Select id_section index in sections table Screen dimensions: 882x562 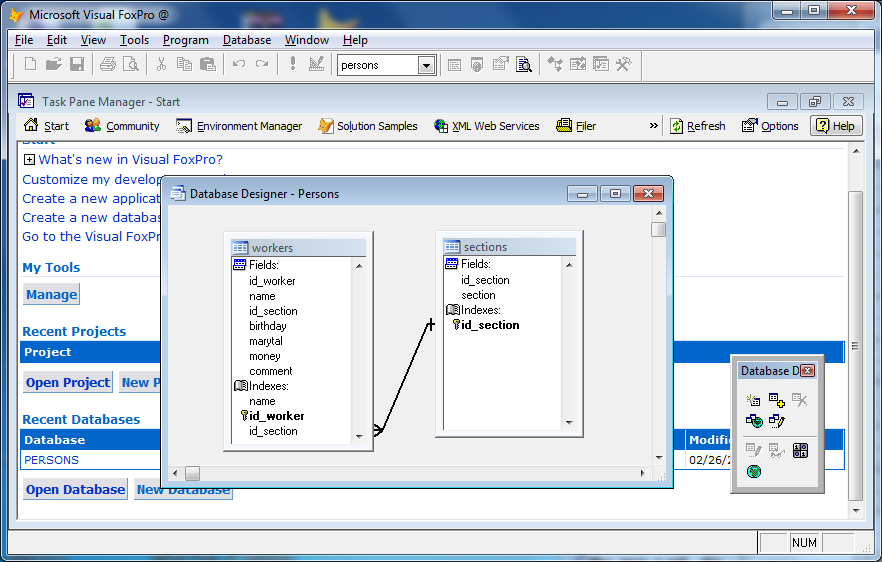(x=490, y=325)
